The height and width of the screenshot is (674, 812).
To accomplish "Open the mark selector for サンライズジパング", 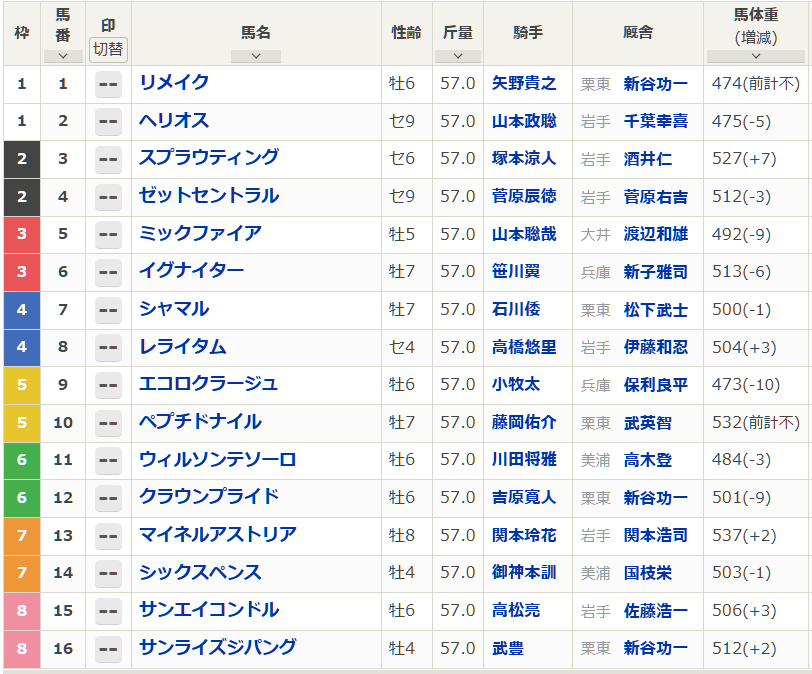I will 108,649.
